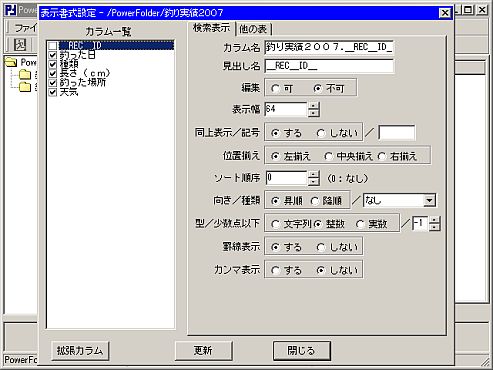This screenshot has height=370, width=493.
Task: Decrease the 表示幅 value with down arrow
Action: [x=313, y=113]
